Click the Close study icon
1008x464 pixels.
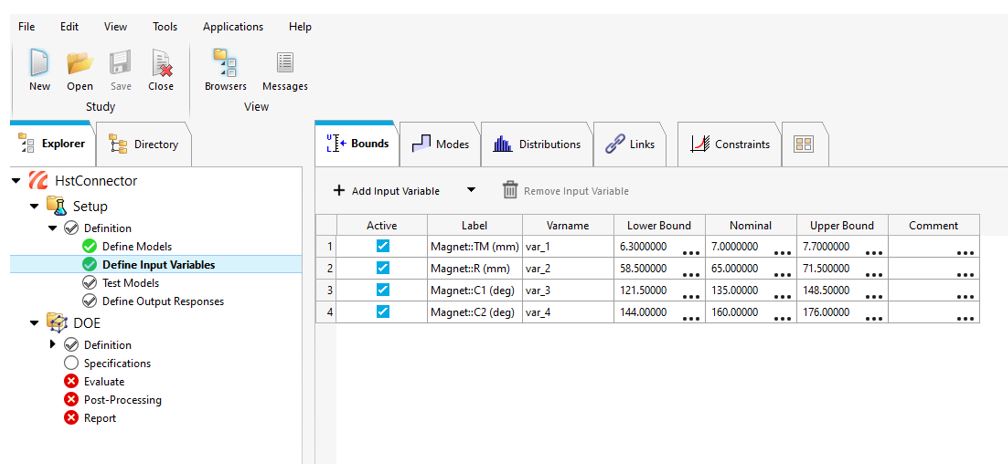[161, 65]
